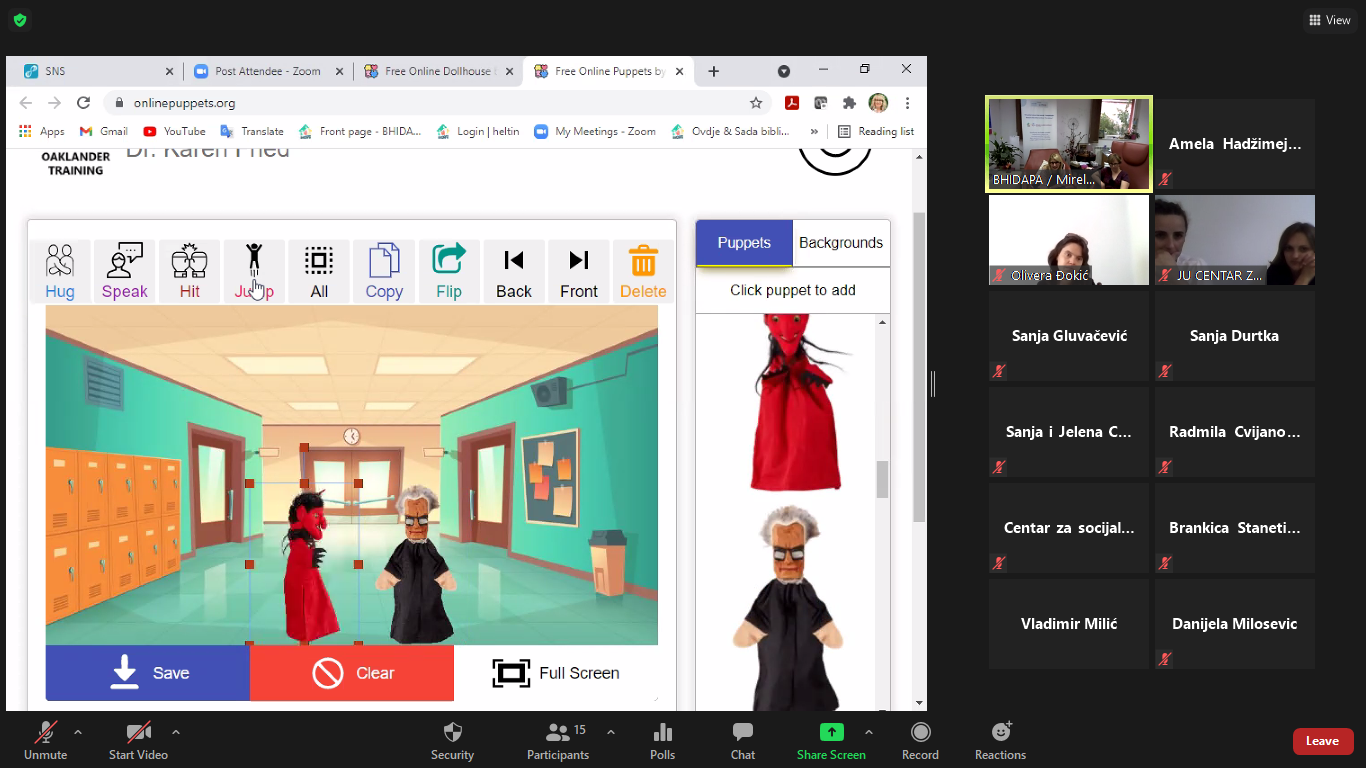The image size is (1366, 768).
Task: Click the puppet list scrollbar thumb
Action: 882,479
